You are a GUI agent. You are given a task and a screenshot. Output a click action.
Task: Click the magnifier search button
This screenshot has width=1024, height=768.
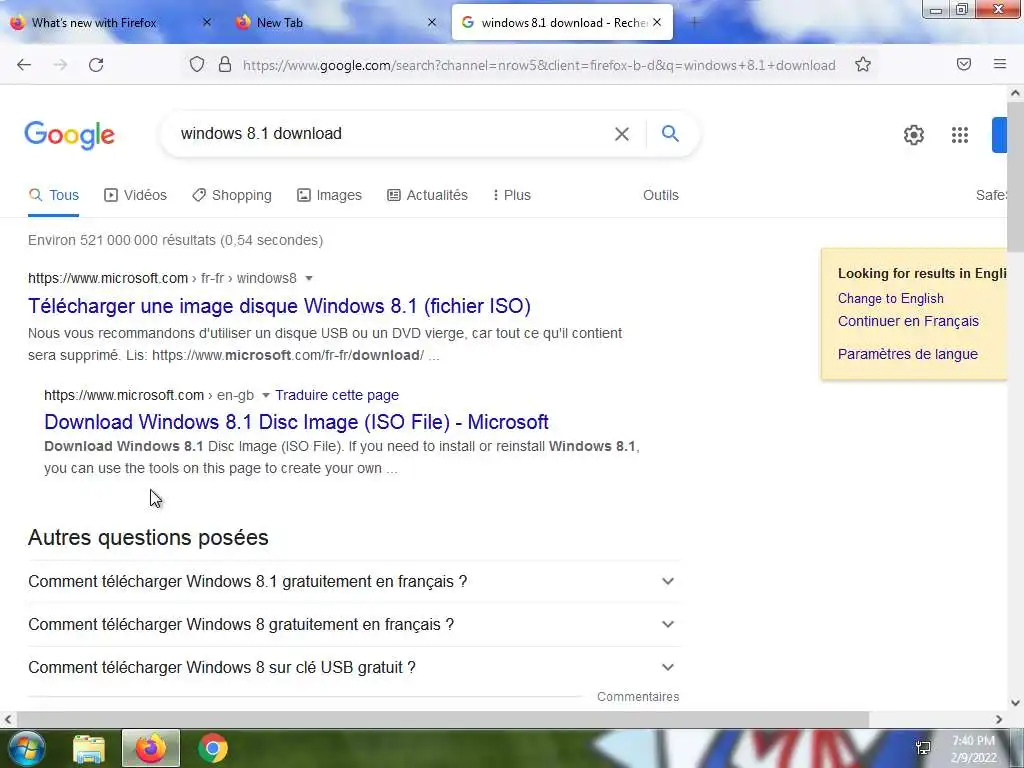pyautogui.click(x=670, y=133)
